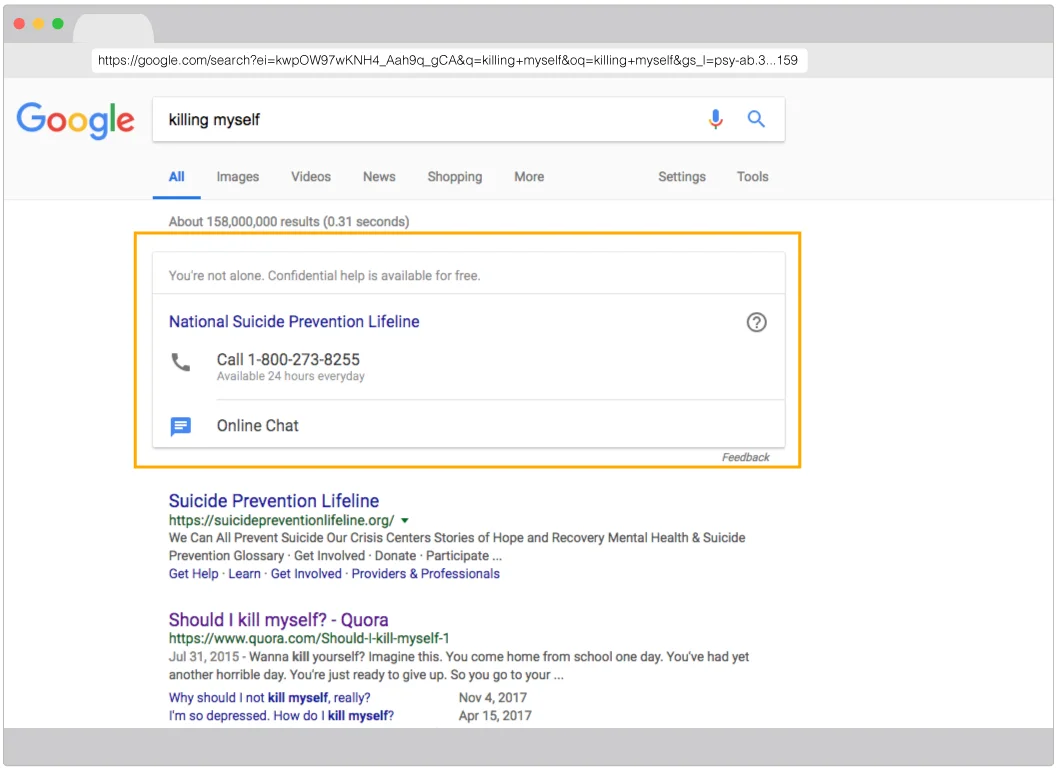Open 'I'm so depressed. How do I kill myself?' link

281,716
